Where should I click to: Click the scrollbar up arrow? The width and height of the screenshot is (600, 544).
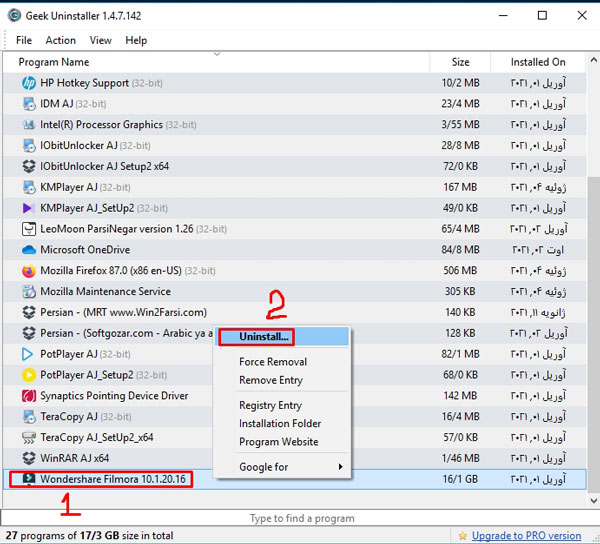tap(593, 60)
